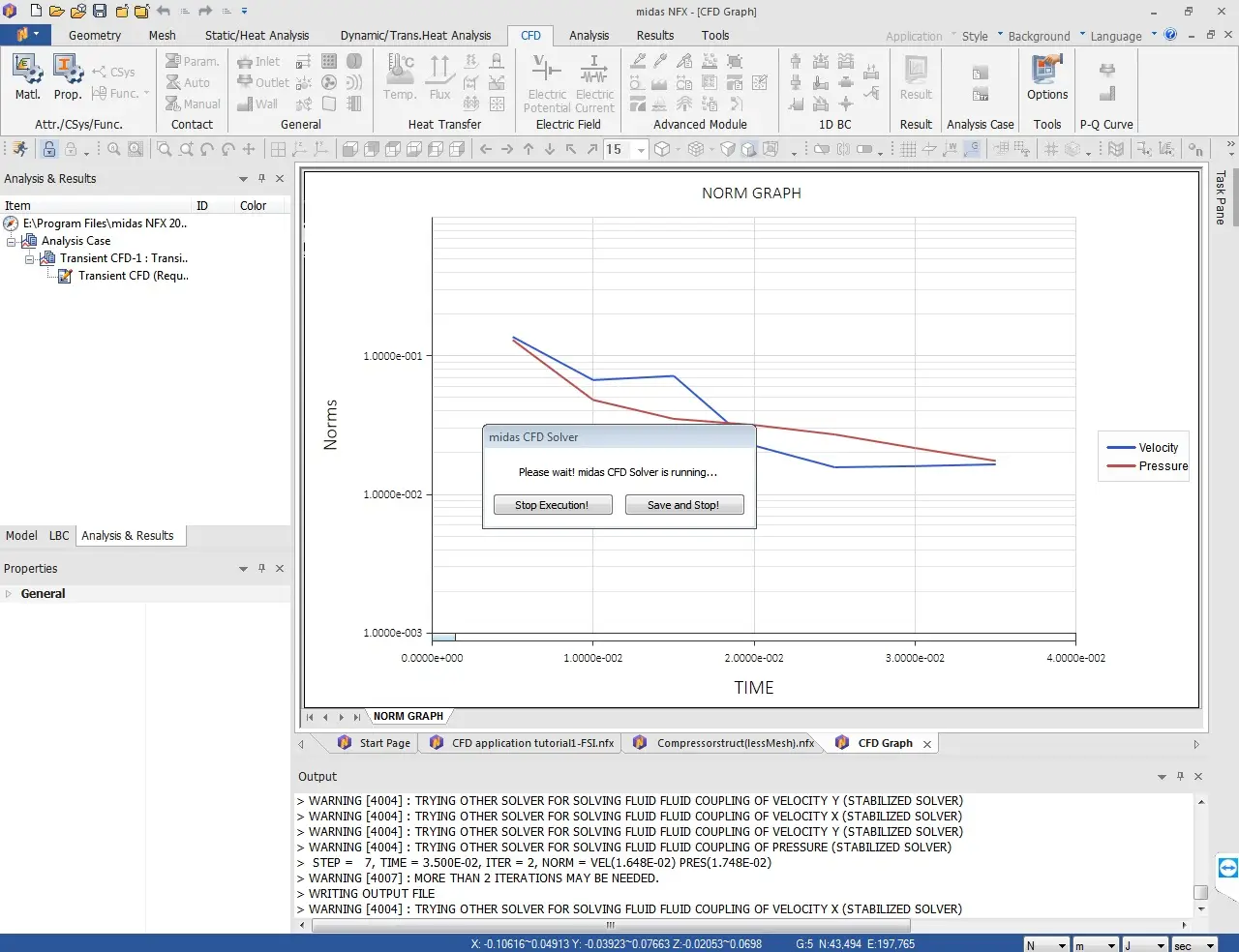
Task: Click the isometric cube view icon
Action: click(662, 149)
